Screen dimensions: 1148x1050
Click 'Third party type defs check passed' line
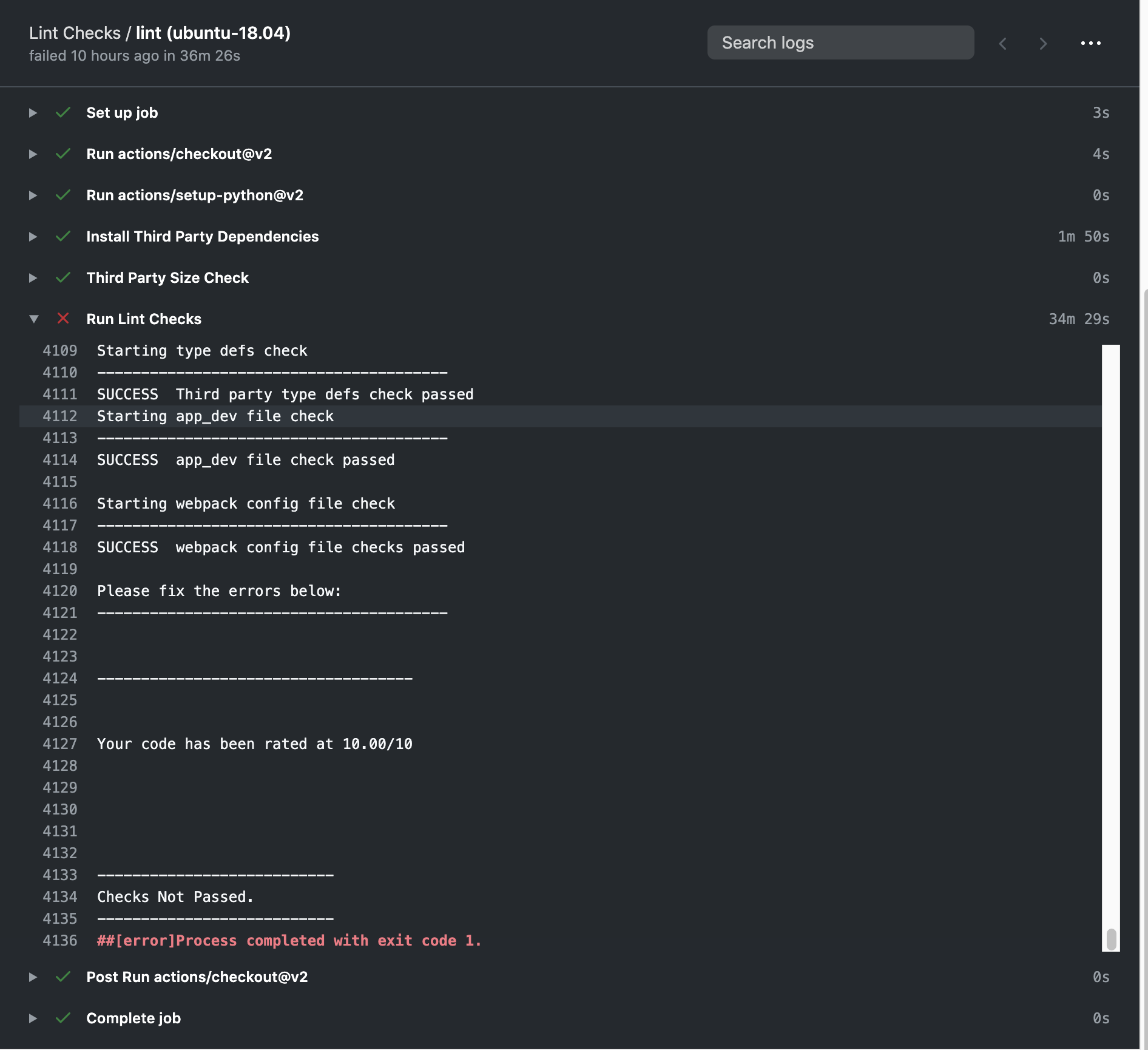pyautogui.click(x=325, y=395)
